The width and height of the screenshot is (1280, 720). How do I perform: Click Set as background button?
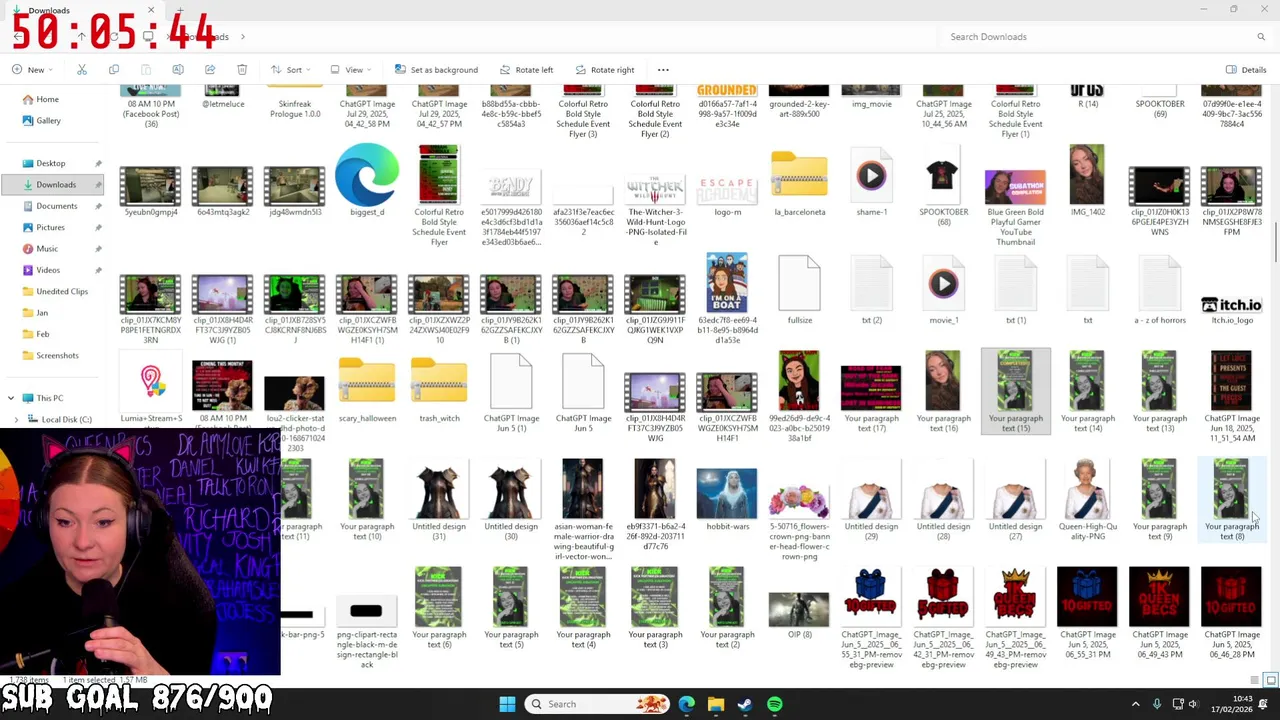(436, 70)
